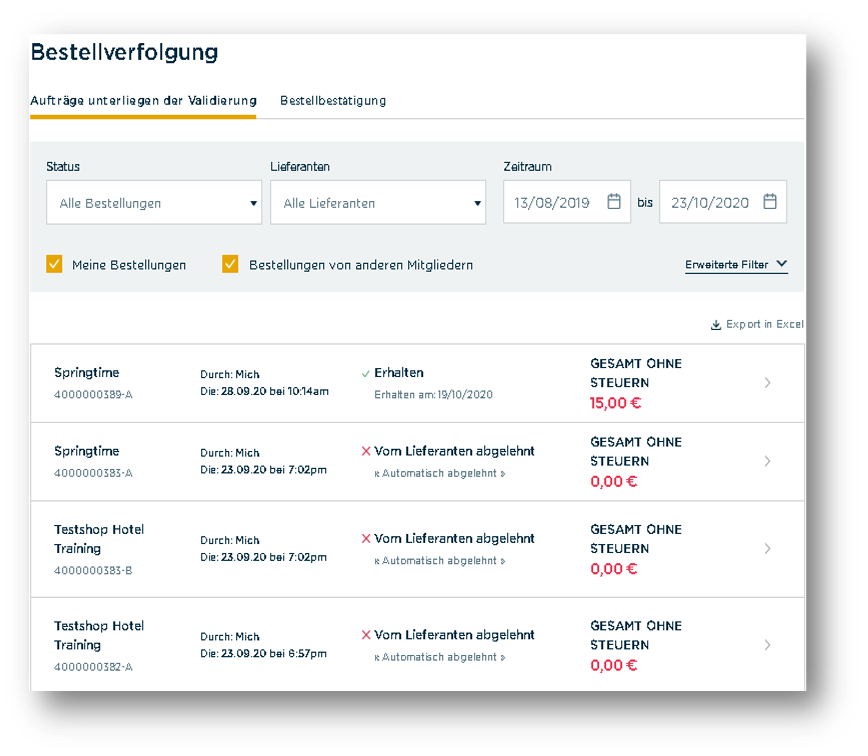Switch to Bestellbestätigung tab
868x756 pixels.
tap(333, 101)
